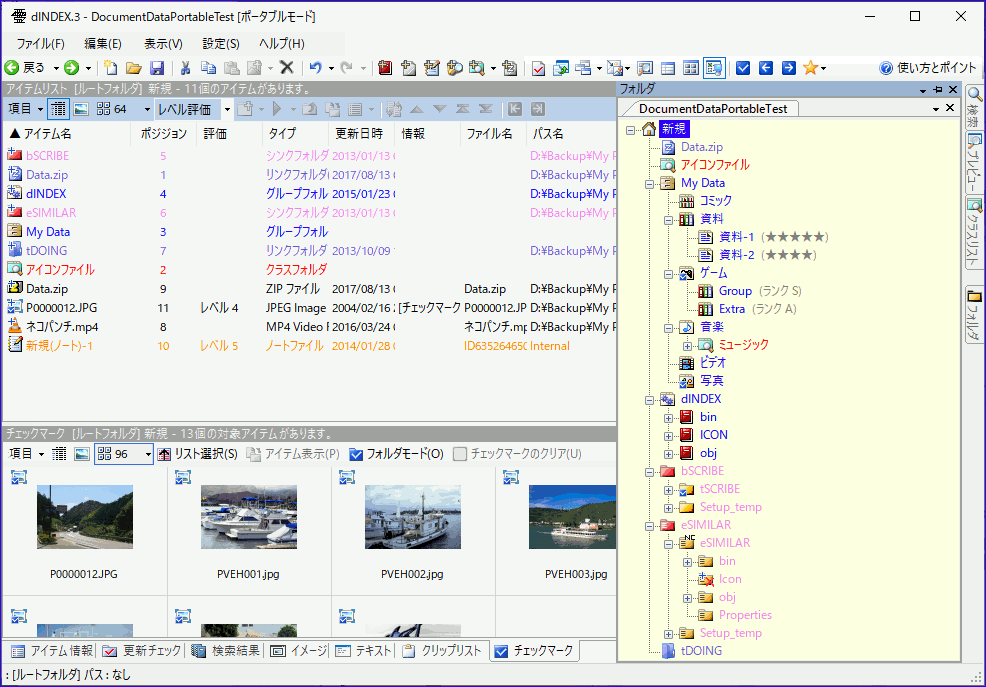
Task: Click the magnifier preview window toolbar icon
Action: [x=645, y=68]
